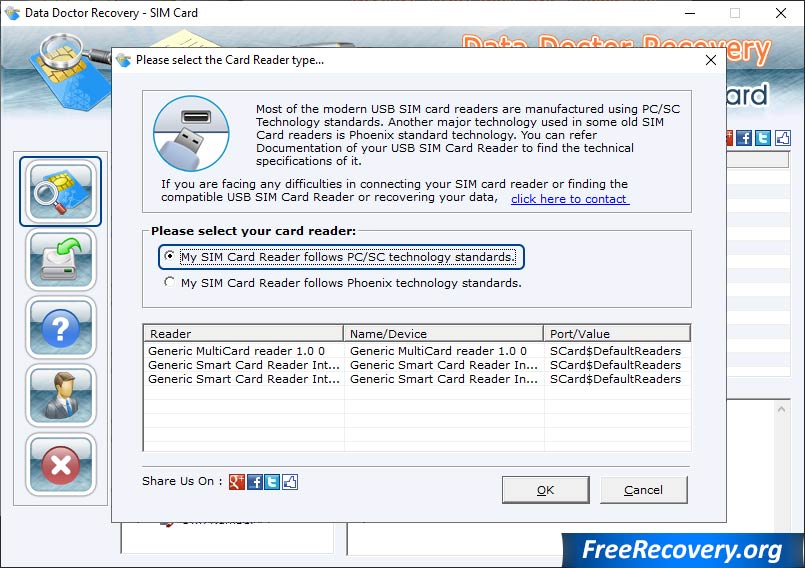805x568 pixels.
Task: Click the red X exit sidebar icon
Action: pos(61,464)
